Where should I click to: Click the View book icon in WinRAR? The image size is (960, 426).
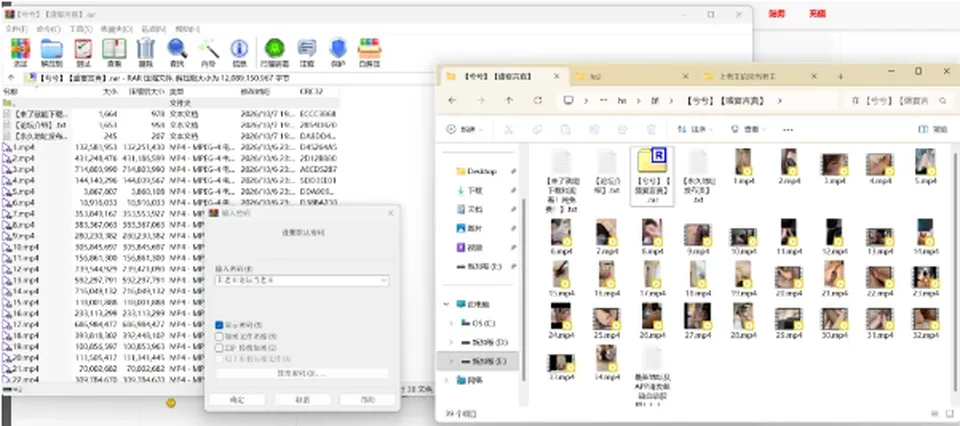coord(114,51)
